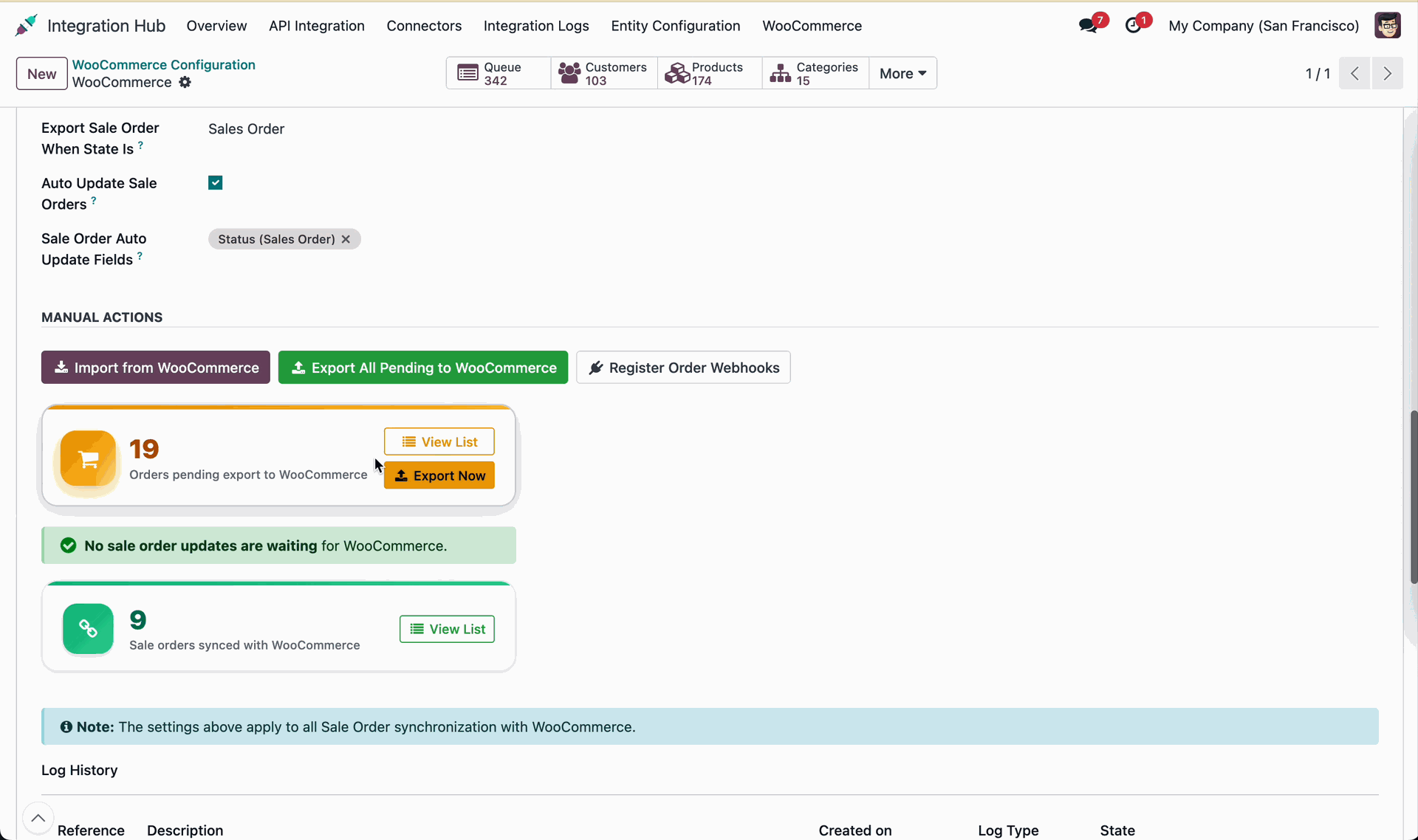
Task: Click Import from WooCommerce button
Action: (156, 367)
